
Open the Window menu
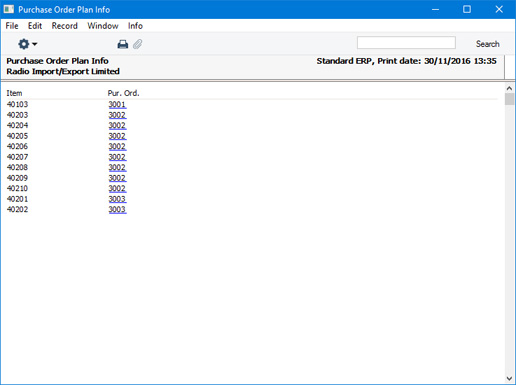(x=103, y=26)
